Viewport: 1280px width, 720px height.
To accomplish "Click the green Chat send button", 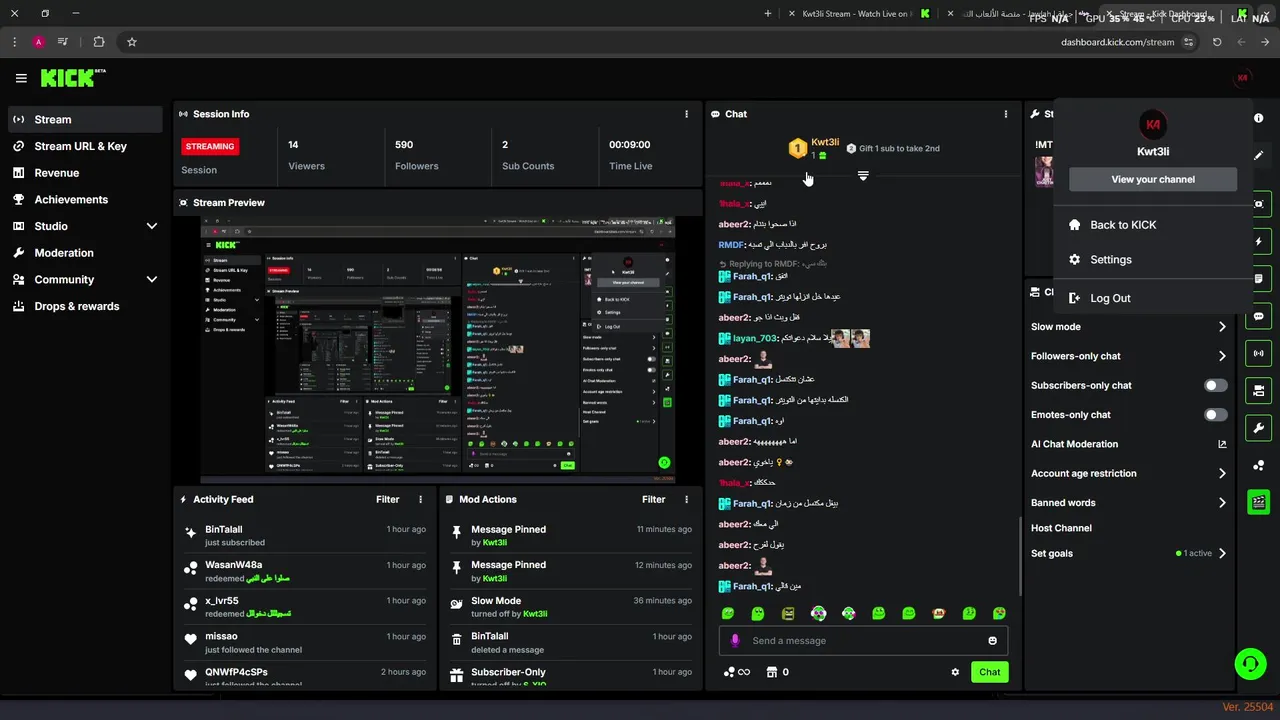I will click(989, 672).
